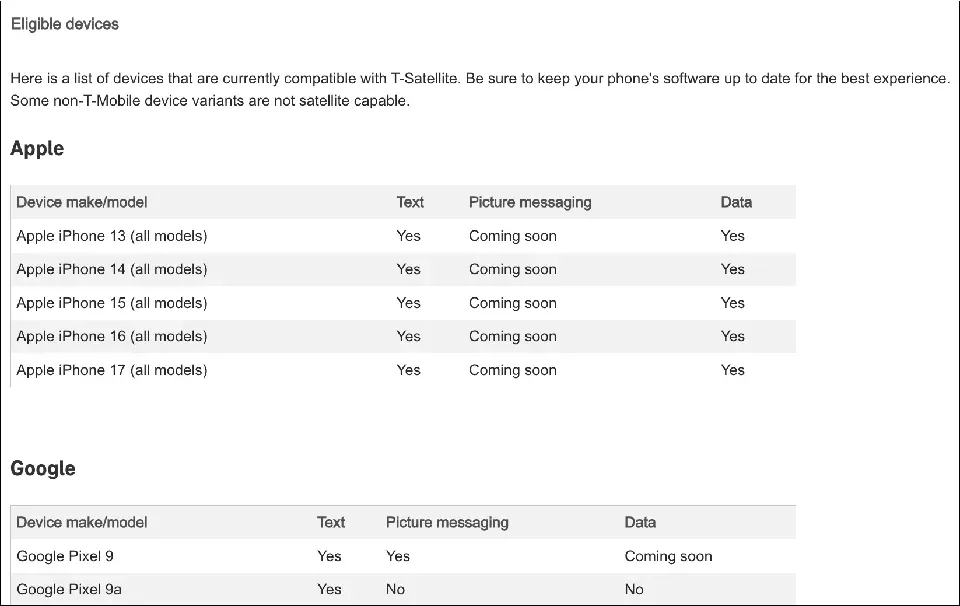Click Google Pixel 9a device cell
960x606 pixels.
[69, 589]
